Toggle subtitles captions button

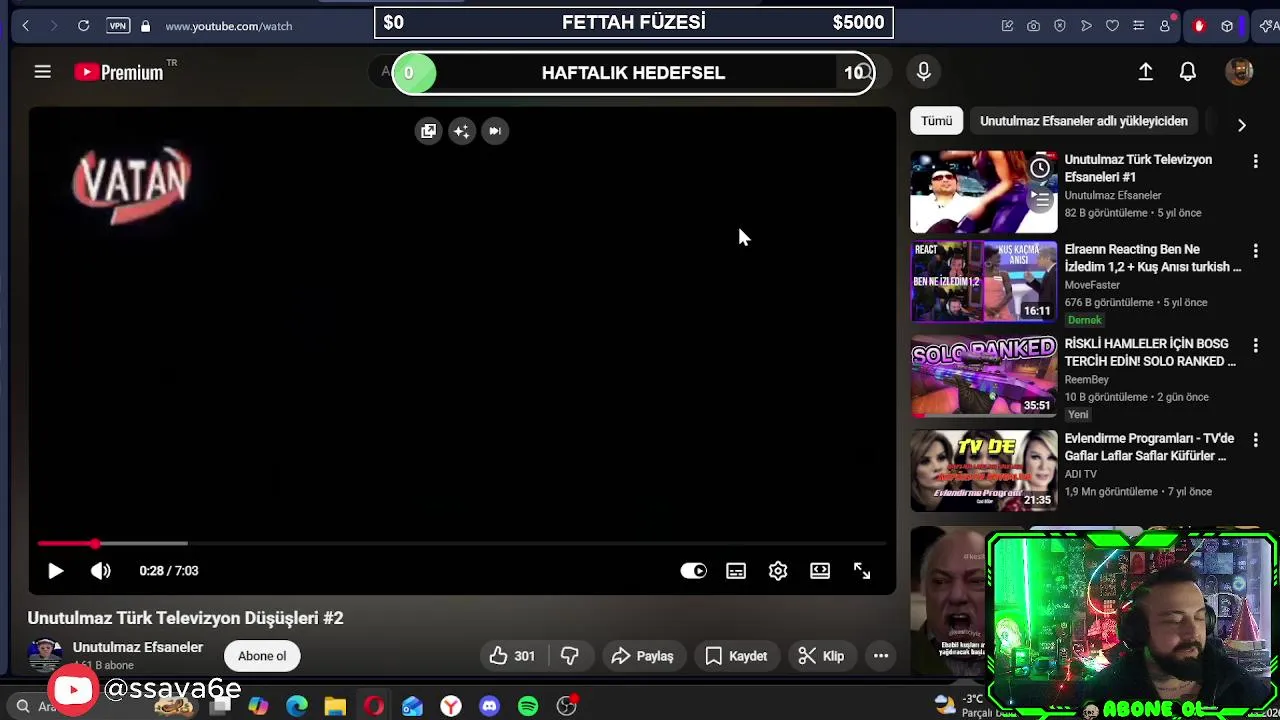(736, 571)
